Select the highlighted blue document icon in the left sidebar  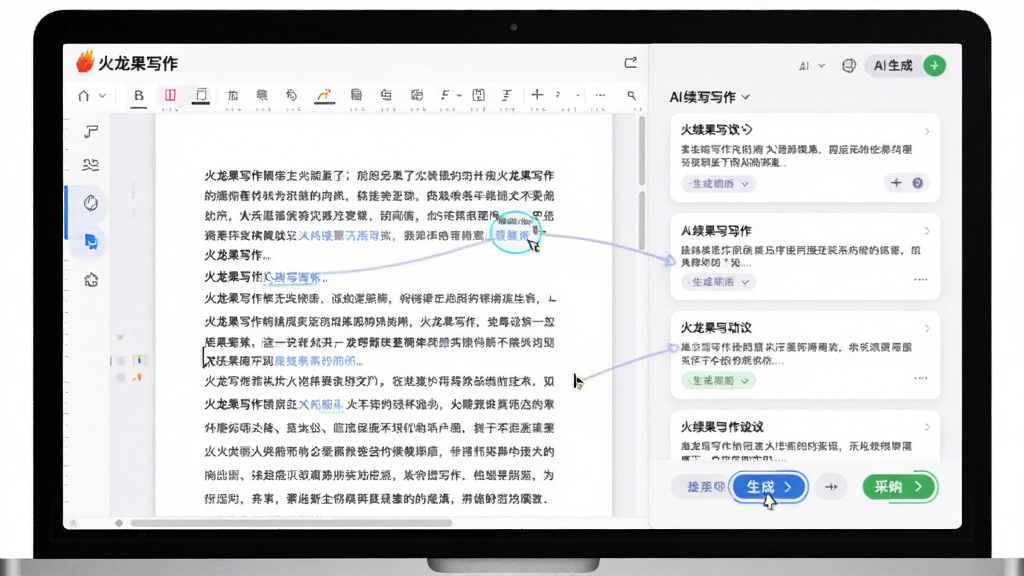[x=91, y=242]
